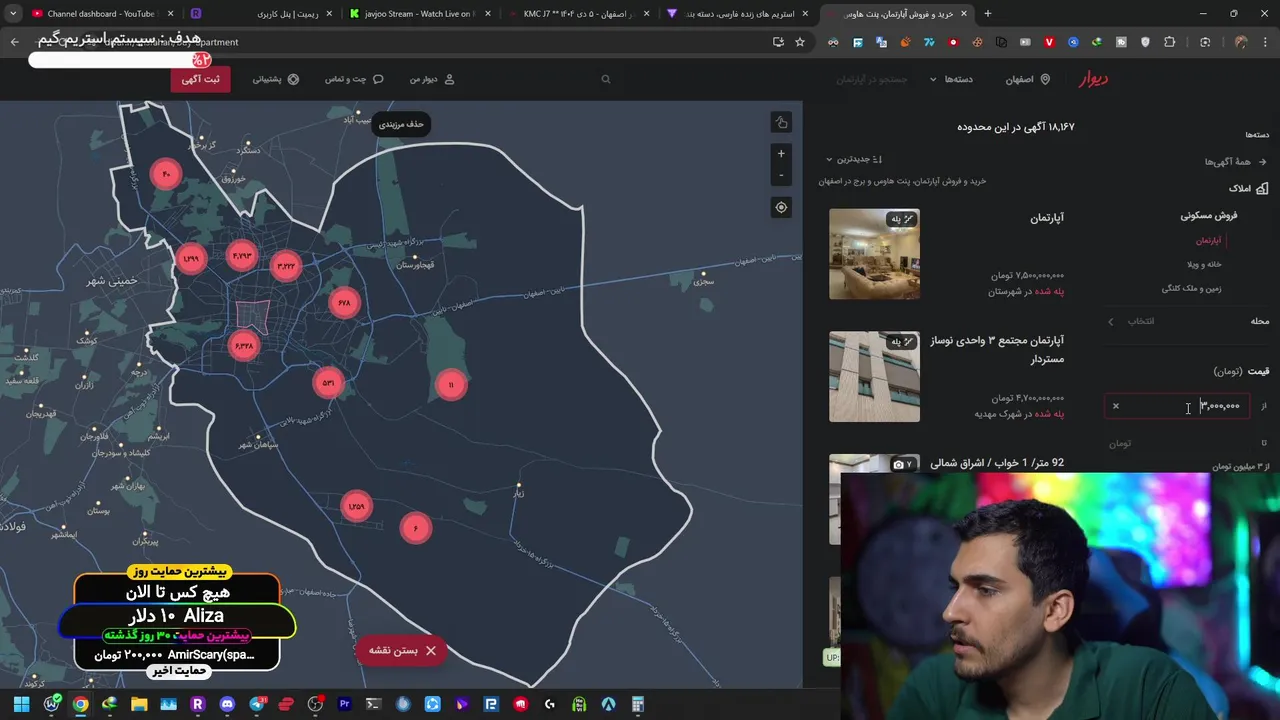
Task: Open Discord from the taskbar
Action: [x=227, y=704]
